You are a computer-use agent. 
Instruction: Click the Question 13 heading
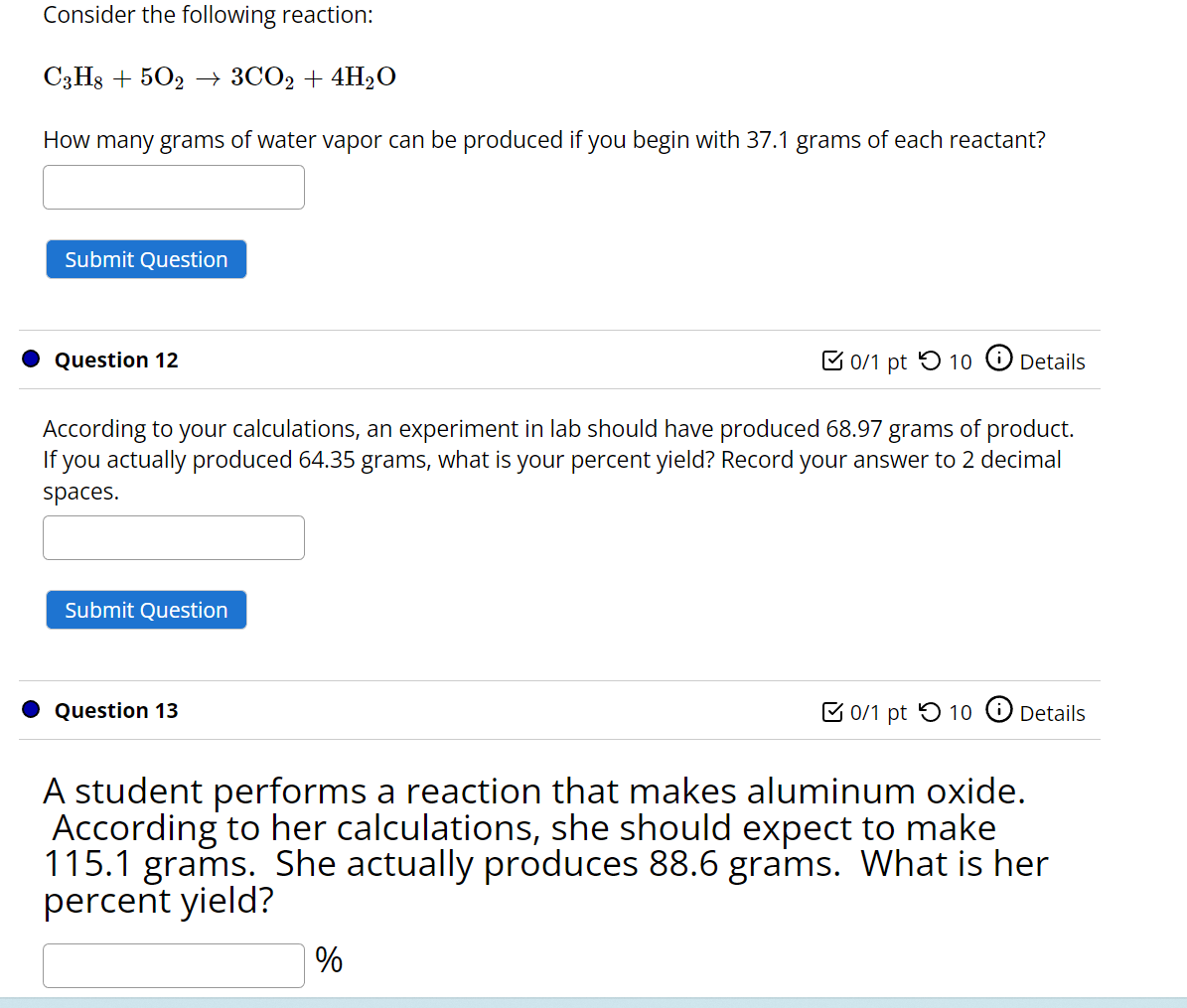[115, 710]
